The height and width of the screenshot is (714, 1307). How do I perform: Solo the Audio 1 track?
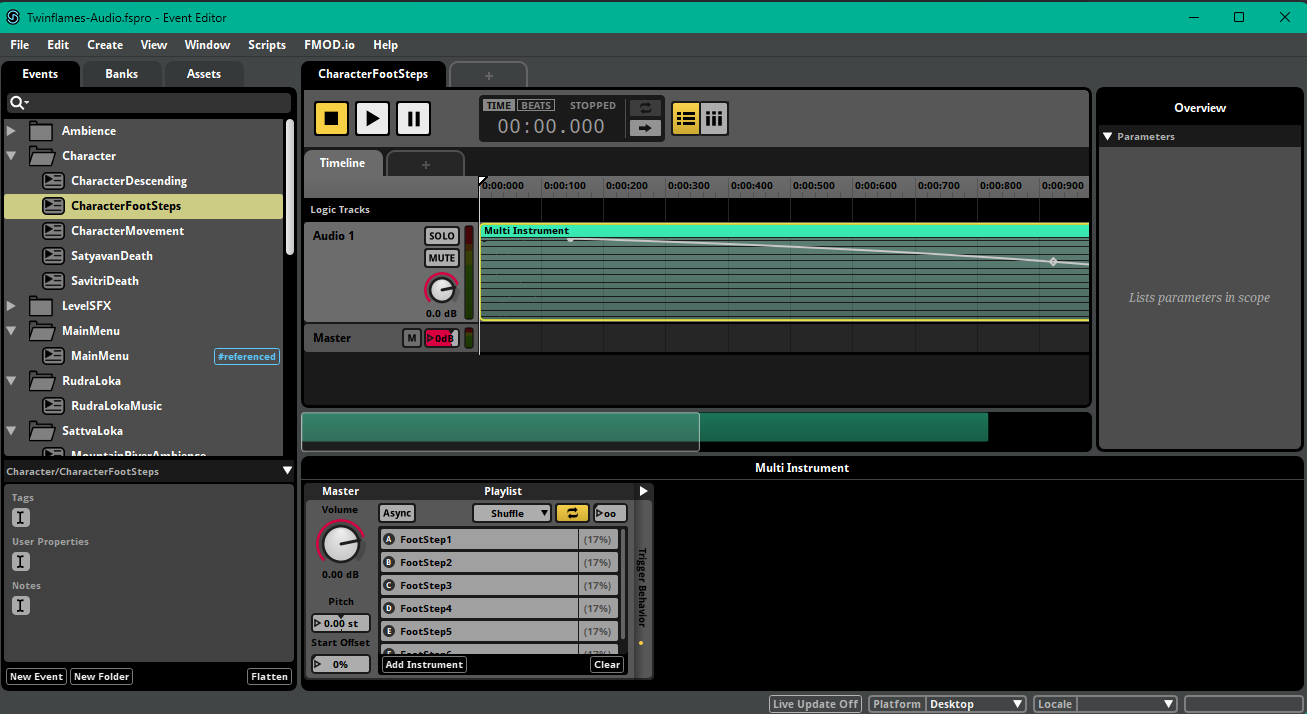[x=442, y=236]
